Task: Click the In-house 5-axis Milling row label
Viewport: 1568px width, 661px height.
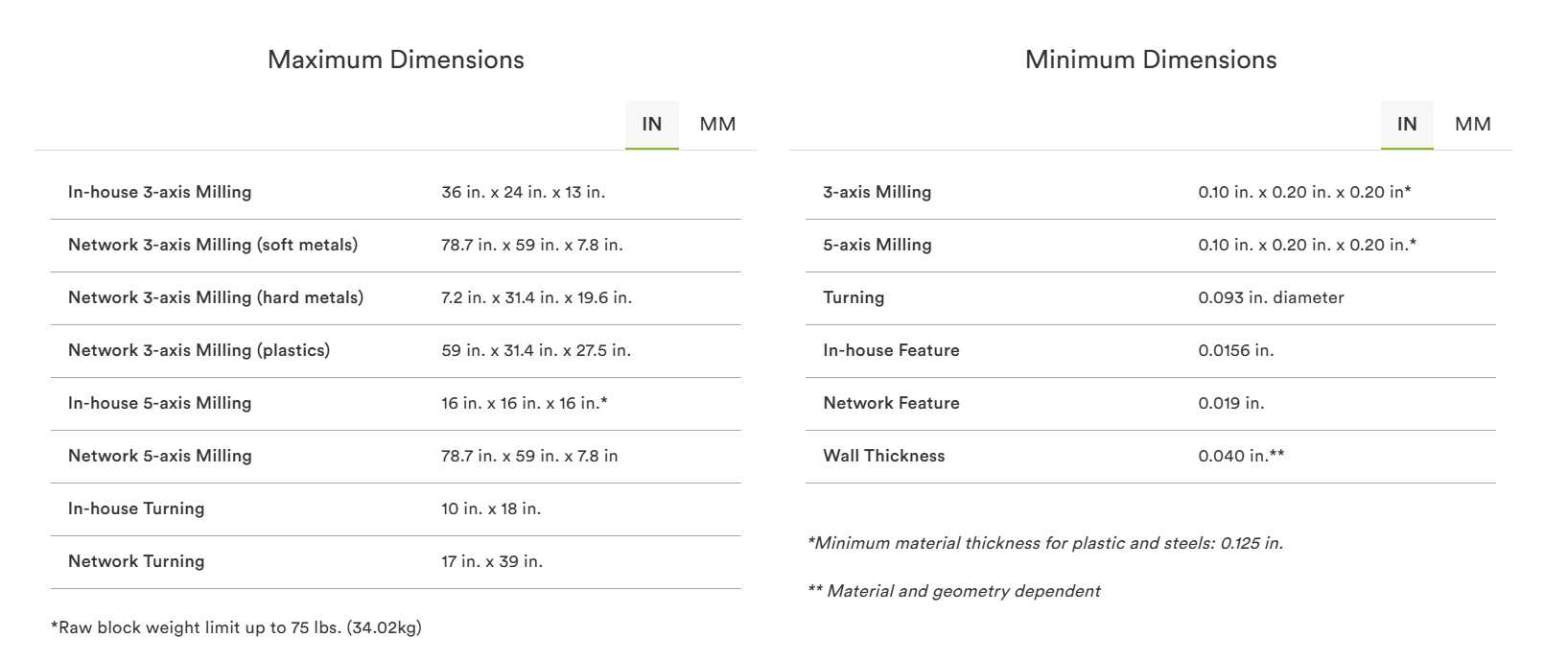Action: tap(159, 403)
